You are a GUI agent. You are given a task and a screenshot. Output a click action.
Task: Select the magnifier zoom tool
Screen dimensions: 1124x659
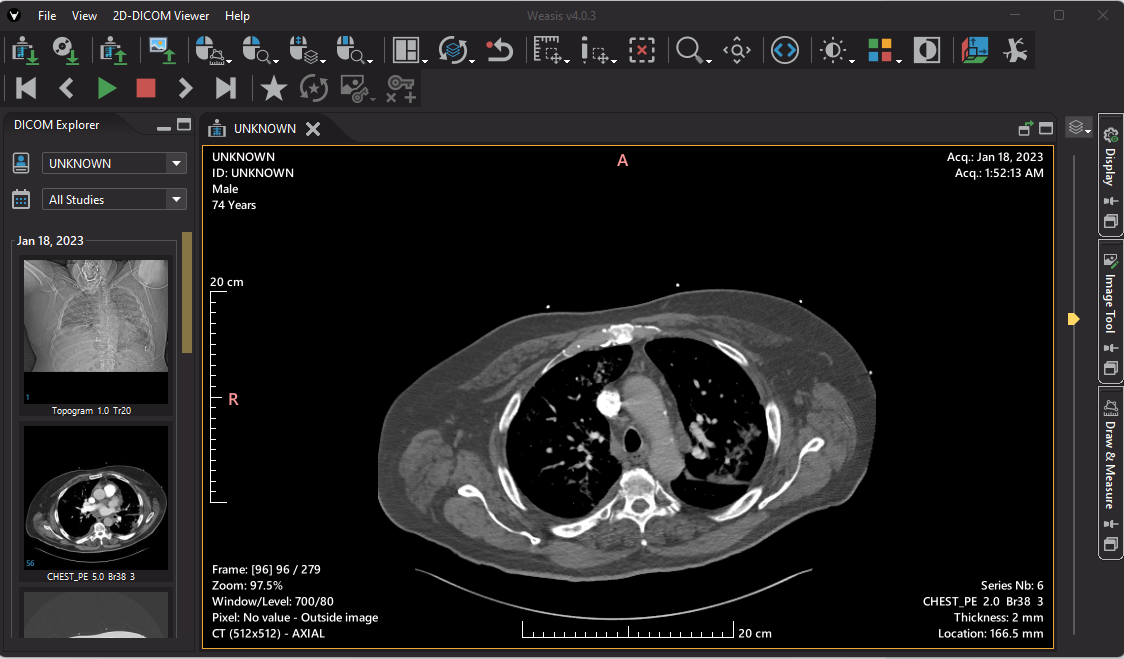[x=689, y=51]
